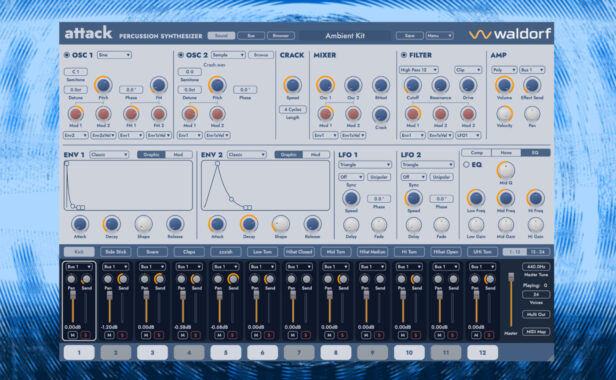This screenshot has height=380, width=616.
Task: Enable the EQ radio button
Action: (466, 165)
